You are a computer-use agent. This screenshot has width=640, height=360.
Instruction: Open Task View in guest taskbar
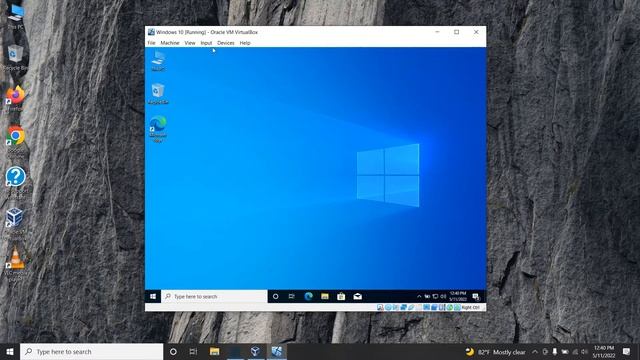coord(291,296)
